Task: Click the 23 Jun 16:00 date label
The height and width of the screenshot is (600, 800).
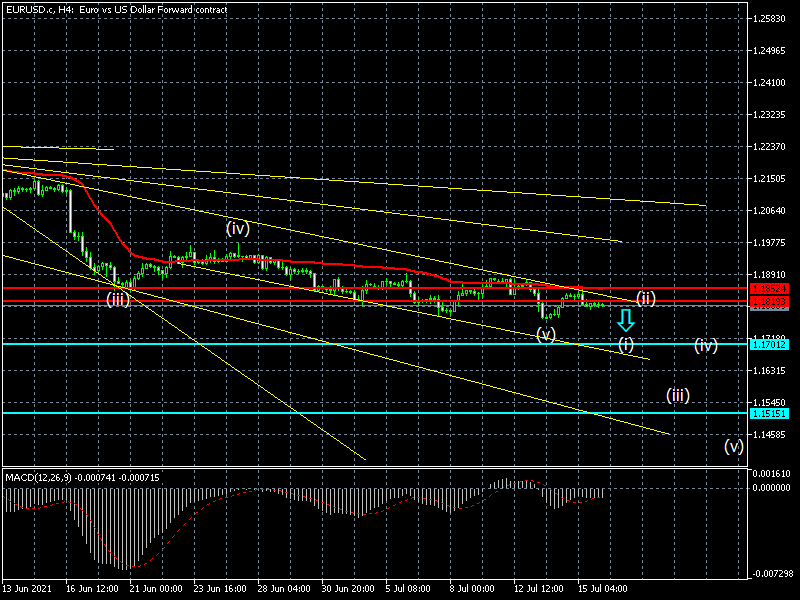Action: click(220, 589)
